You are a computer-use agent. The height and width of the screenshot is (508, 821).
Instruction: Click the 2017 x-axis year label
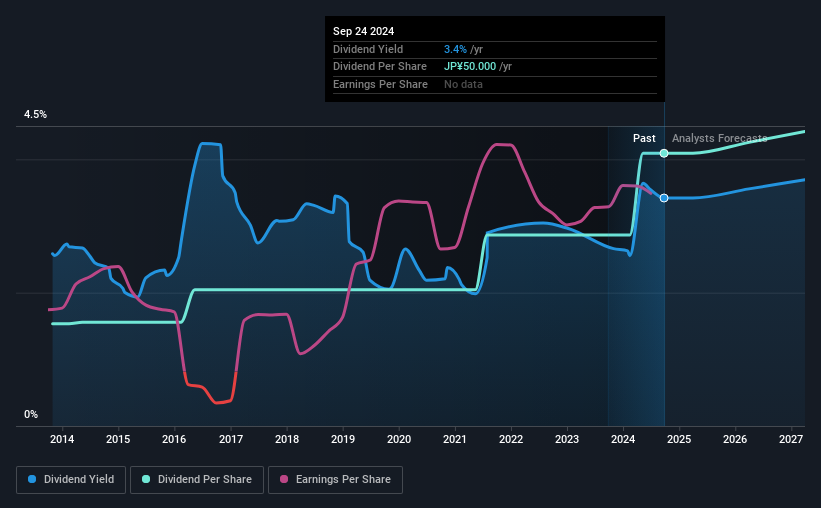coord(230,439)
